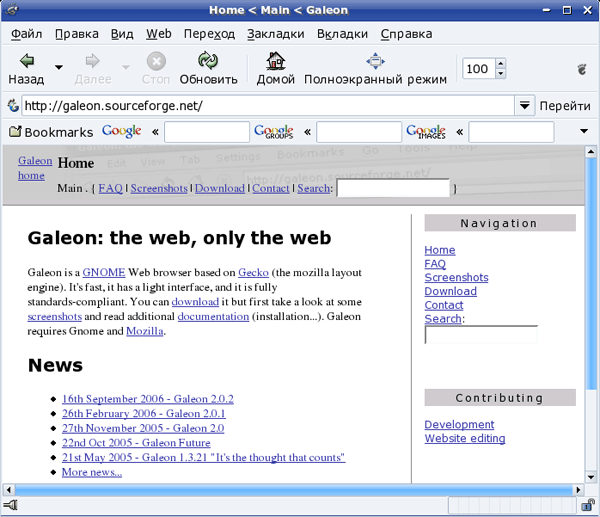This screenshot has height=517, width=600.
Task: Open the forward history dropdown arrow
Action: pyautogui.click(x=126, y=67)
